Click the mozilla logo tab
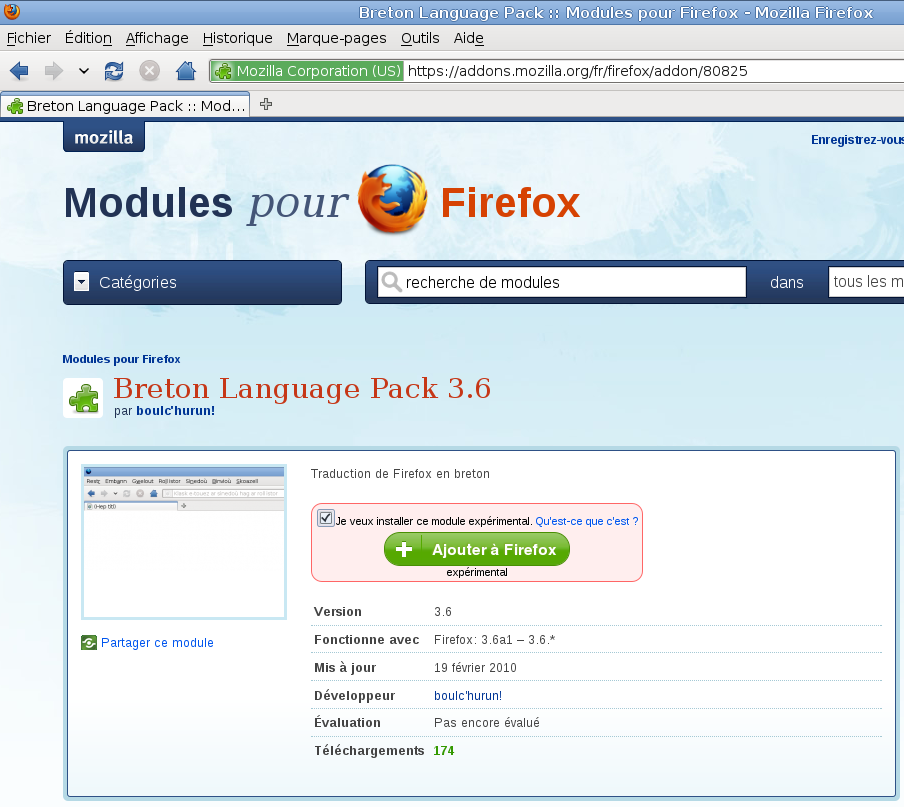This screenshot has width=904, height=807. coord(103,137)
